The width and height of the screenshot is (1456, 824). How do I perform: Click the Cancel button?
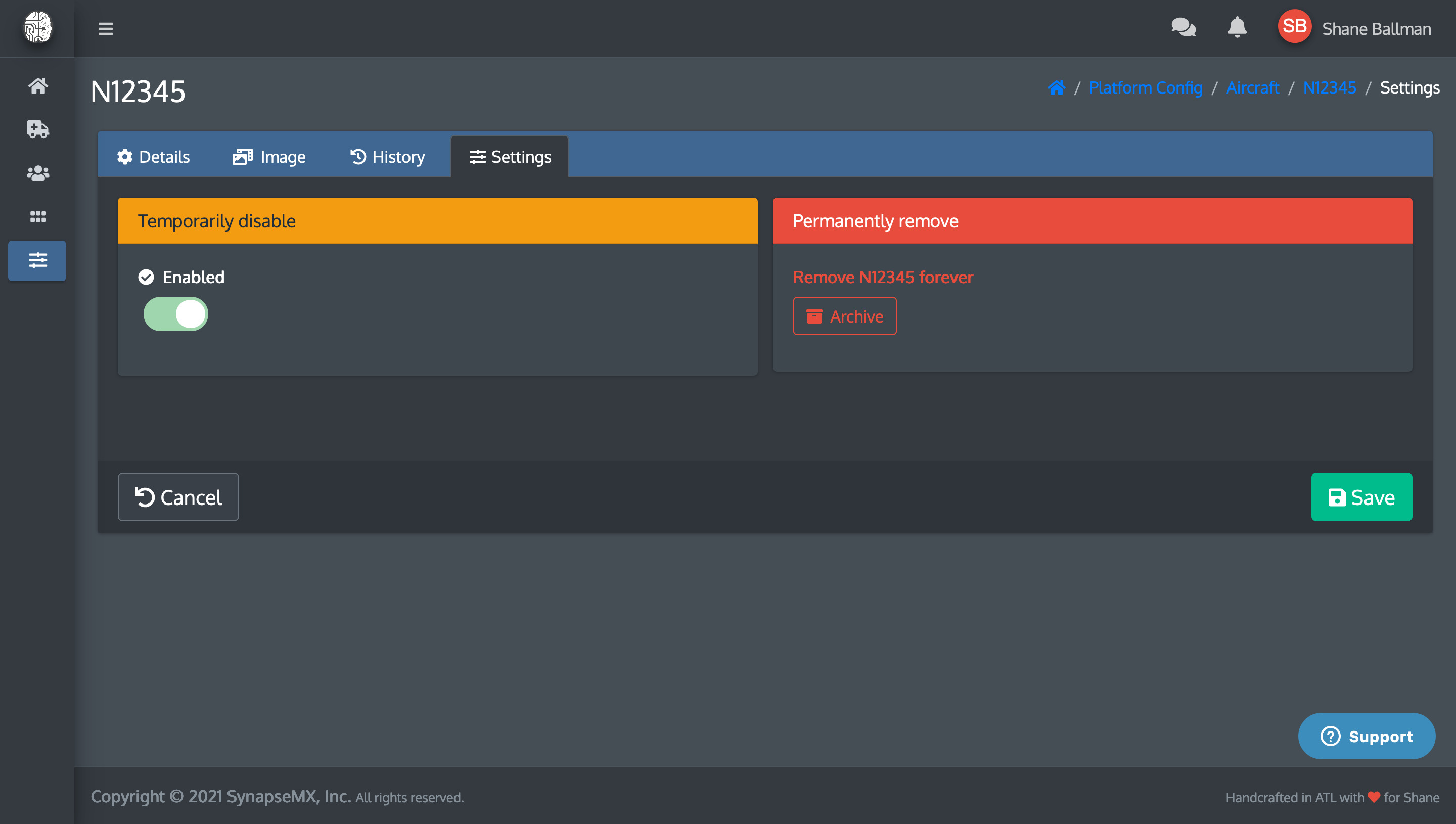click(178, 497)
